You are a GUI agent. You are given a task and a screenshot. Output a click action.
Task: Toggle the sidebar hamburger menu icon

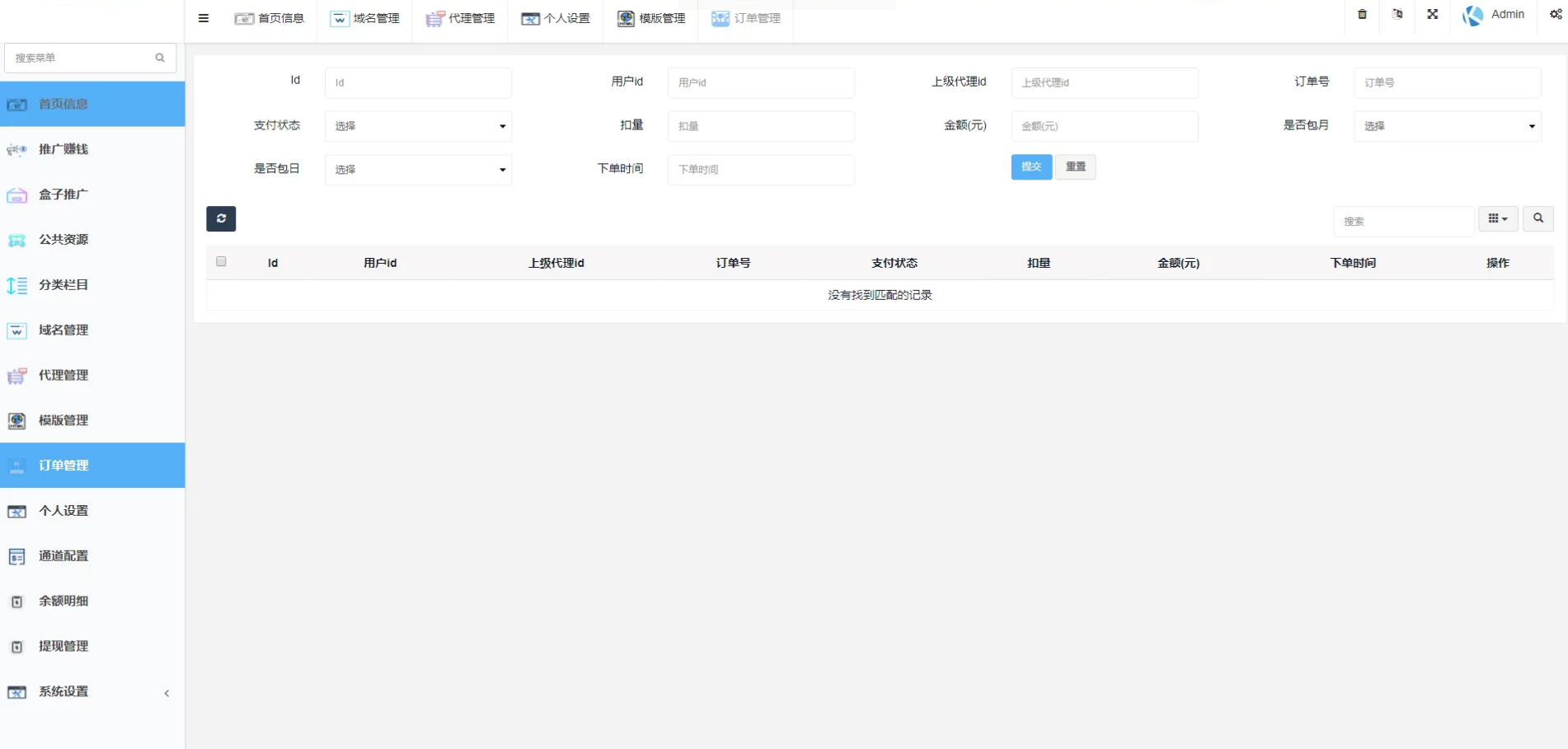point(204,18)
